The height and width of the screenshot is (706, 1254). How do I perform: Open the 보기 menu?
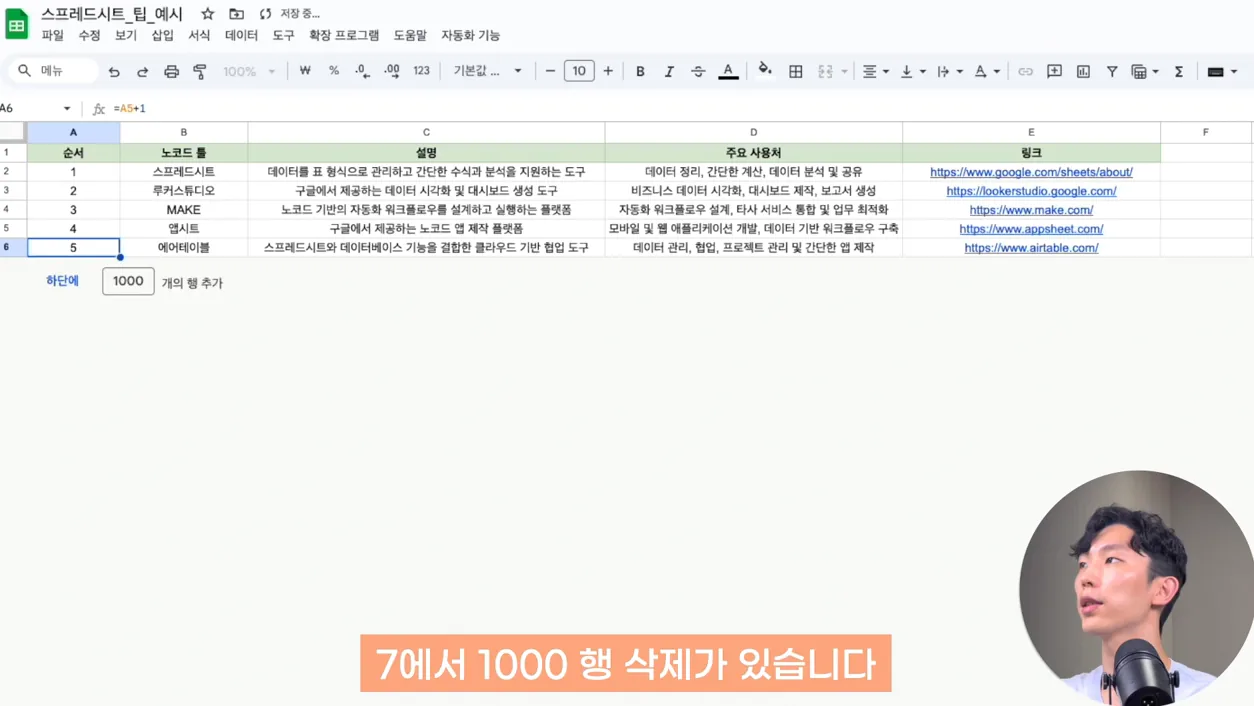[x=126, y=35]
